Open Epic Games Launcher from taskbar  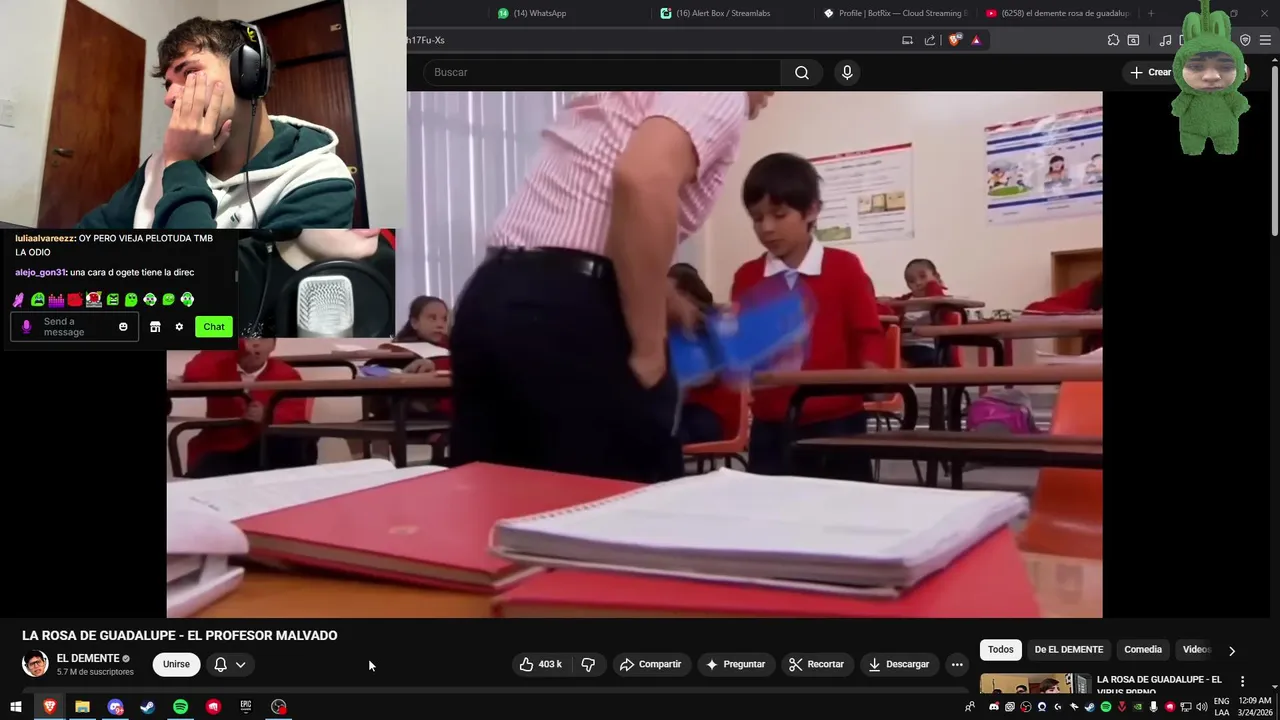tap(246, 707)
